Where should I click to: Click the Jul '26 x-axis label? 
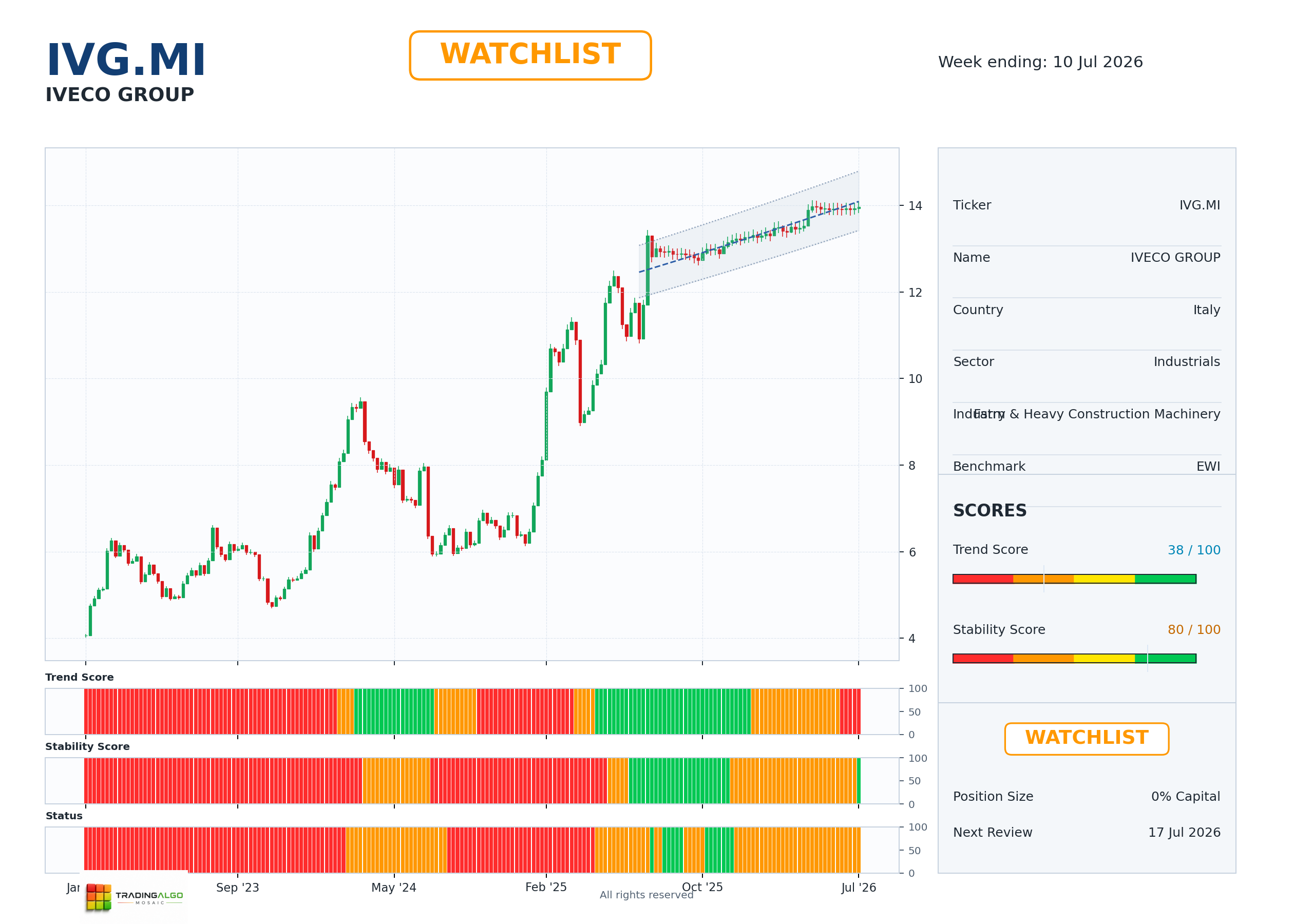(x=859, y=888)
